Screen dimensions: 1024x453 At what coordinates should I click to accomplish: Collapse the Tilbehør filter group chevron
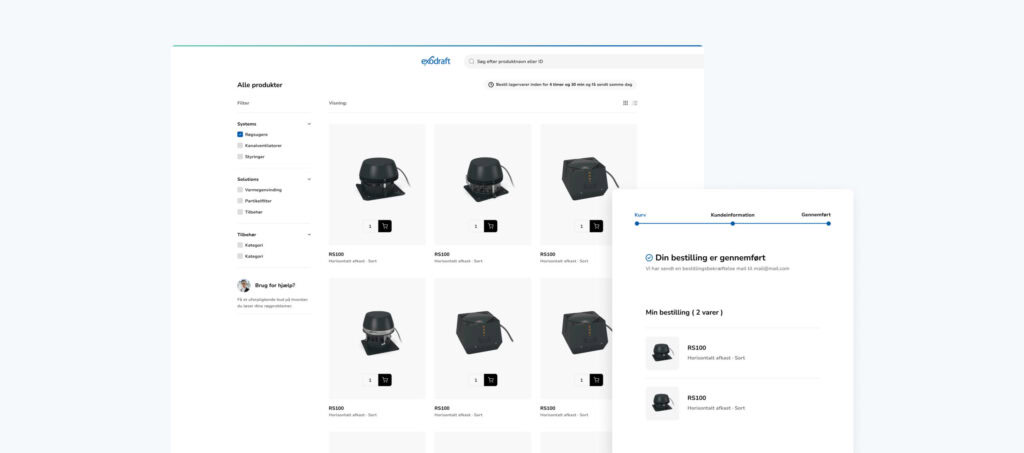309,234
